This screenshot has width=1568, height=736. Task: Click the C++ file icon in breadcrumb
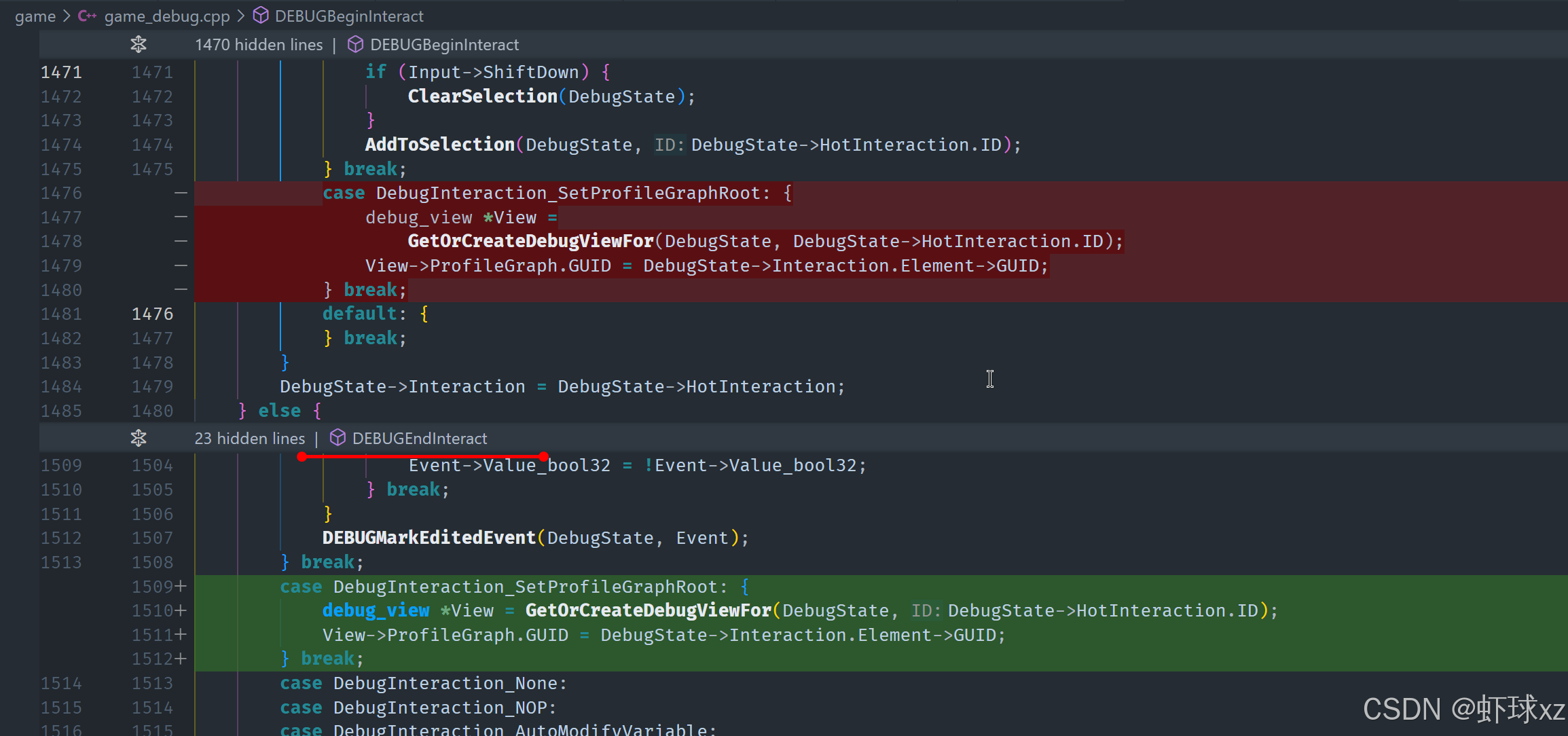87,16
